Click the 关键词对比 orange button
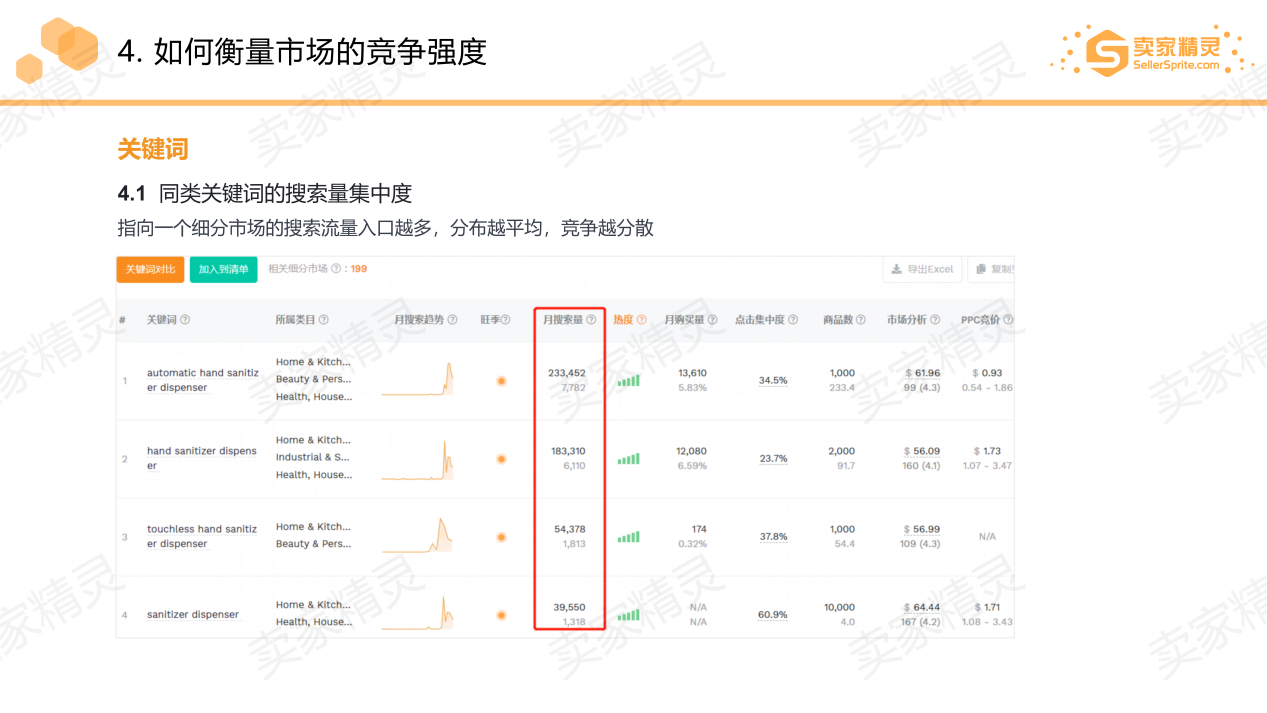Image resolution: width=1267 pixels, height=713 pixels. tap(149, 269)
